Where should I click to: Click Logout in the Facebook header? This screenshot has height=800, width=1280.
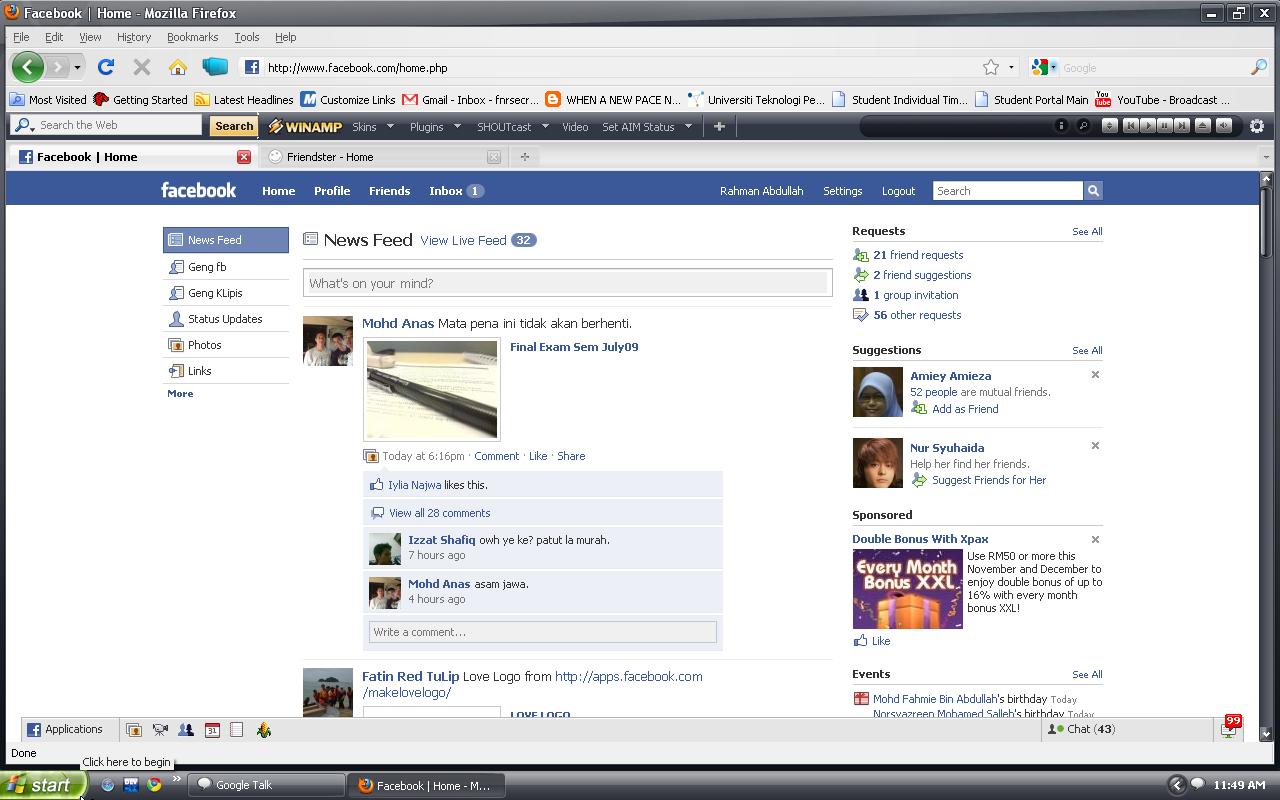coord(898,191)
